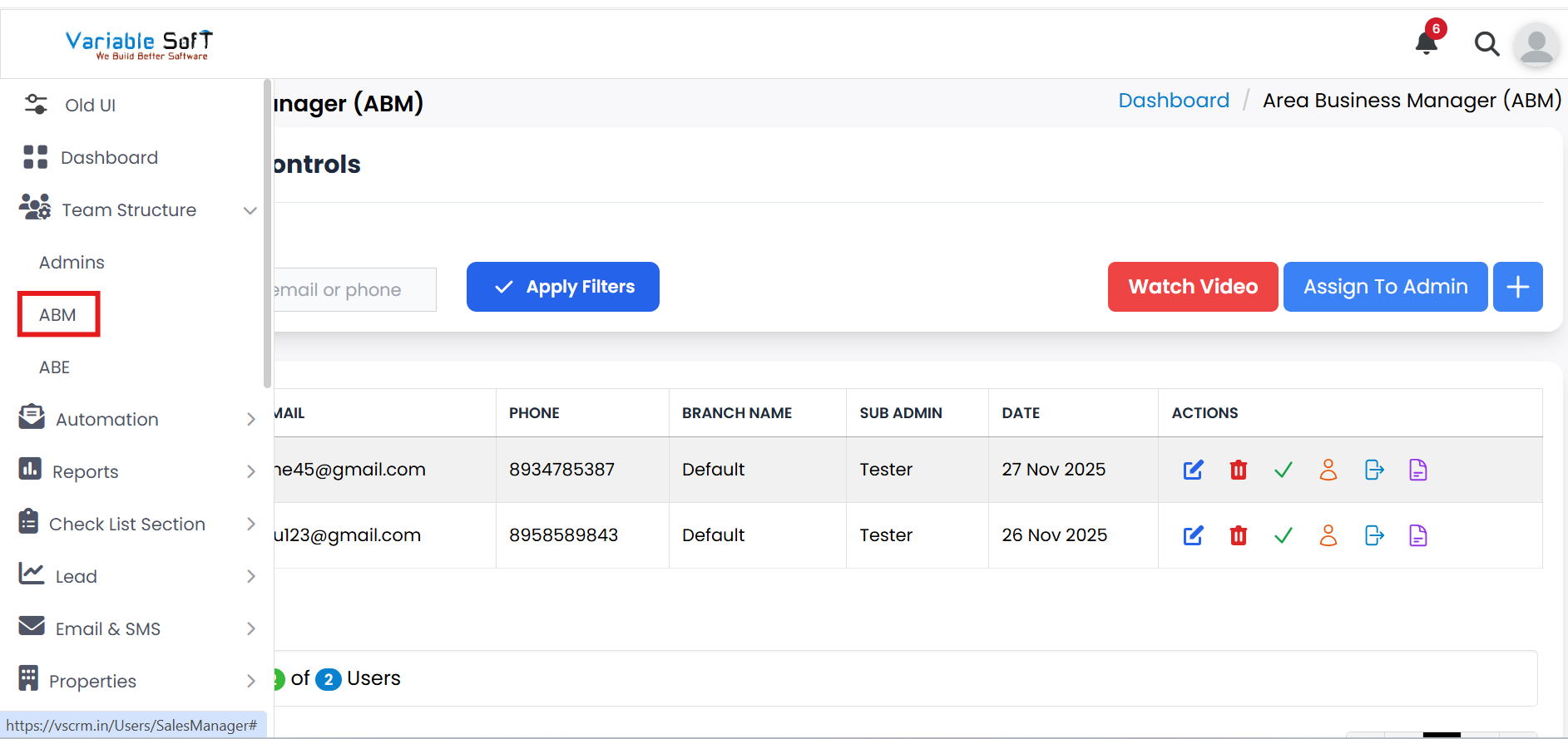Open the user profile avatar
1568x739 pixels.
[1536, 44]
